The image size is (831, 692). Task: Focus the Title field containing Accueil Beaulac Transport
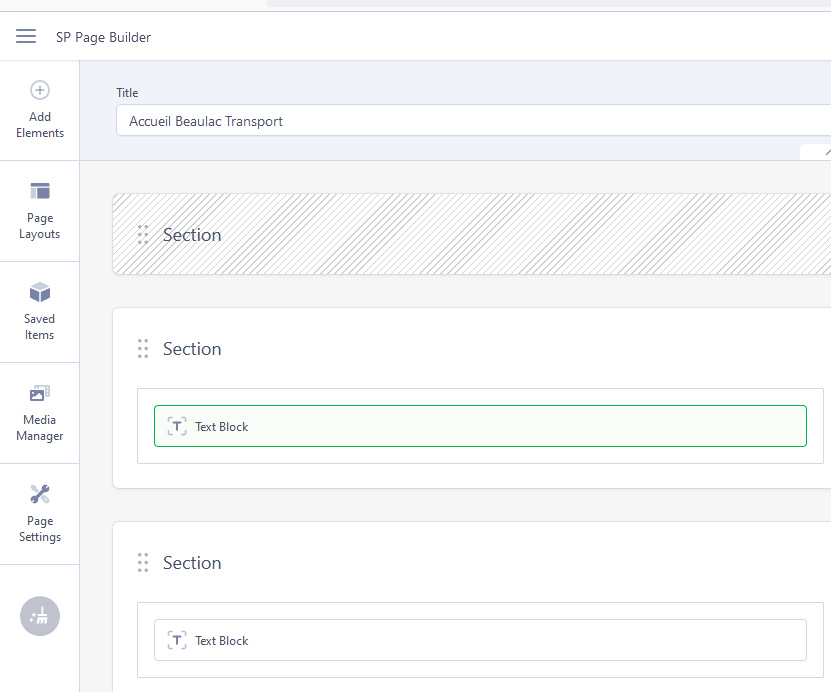point(470,121)
